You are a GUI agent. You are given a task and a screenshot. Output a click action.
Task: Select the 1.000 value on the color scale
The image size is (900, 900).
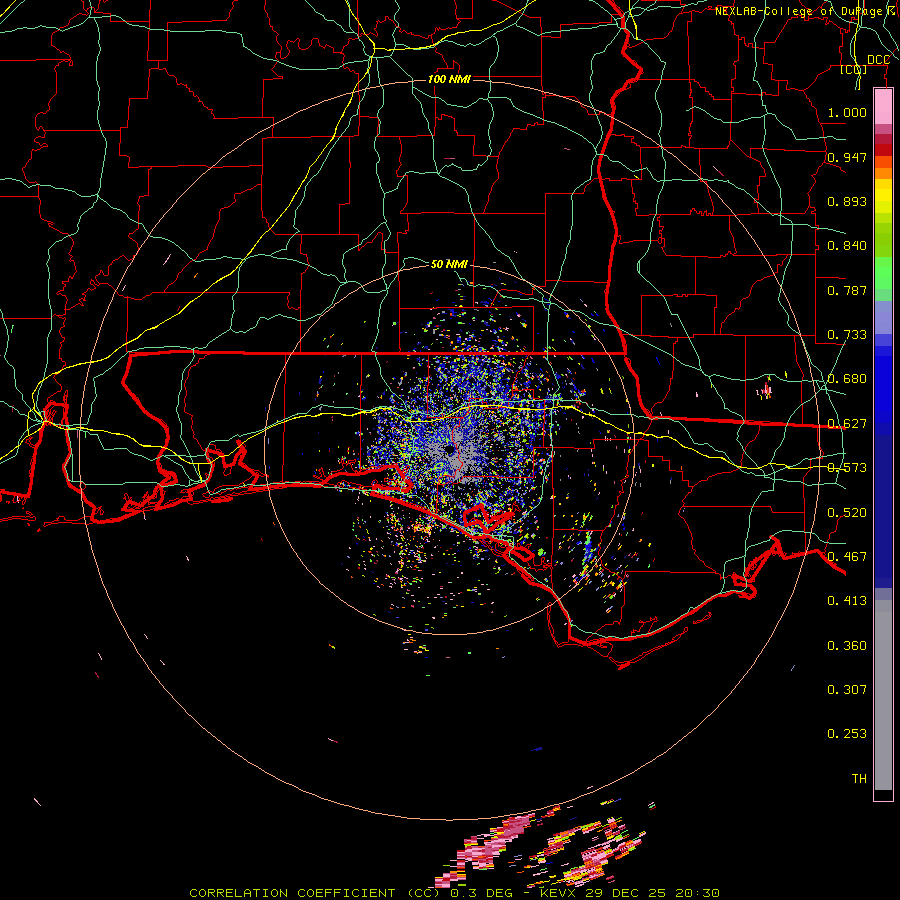[x=847, y=112]
